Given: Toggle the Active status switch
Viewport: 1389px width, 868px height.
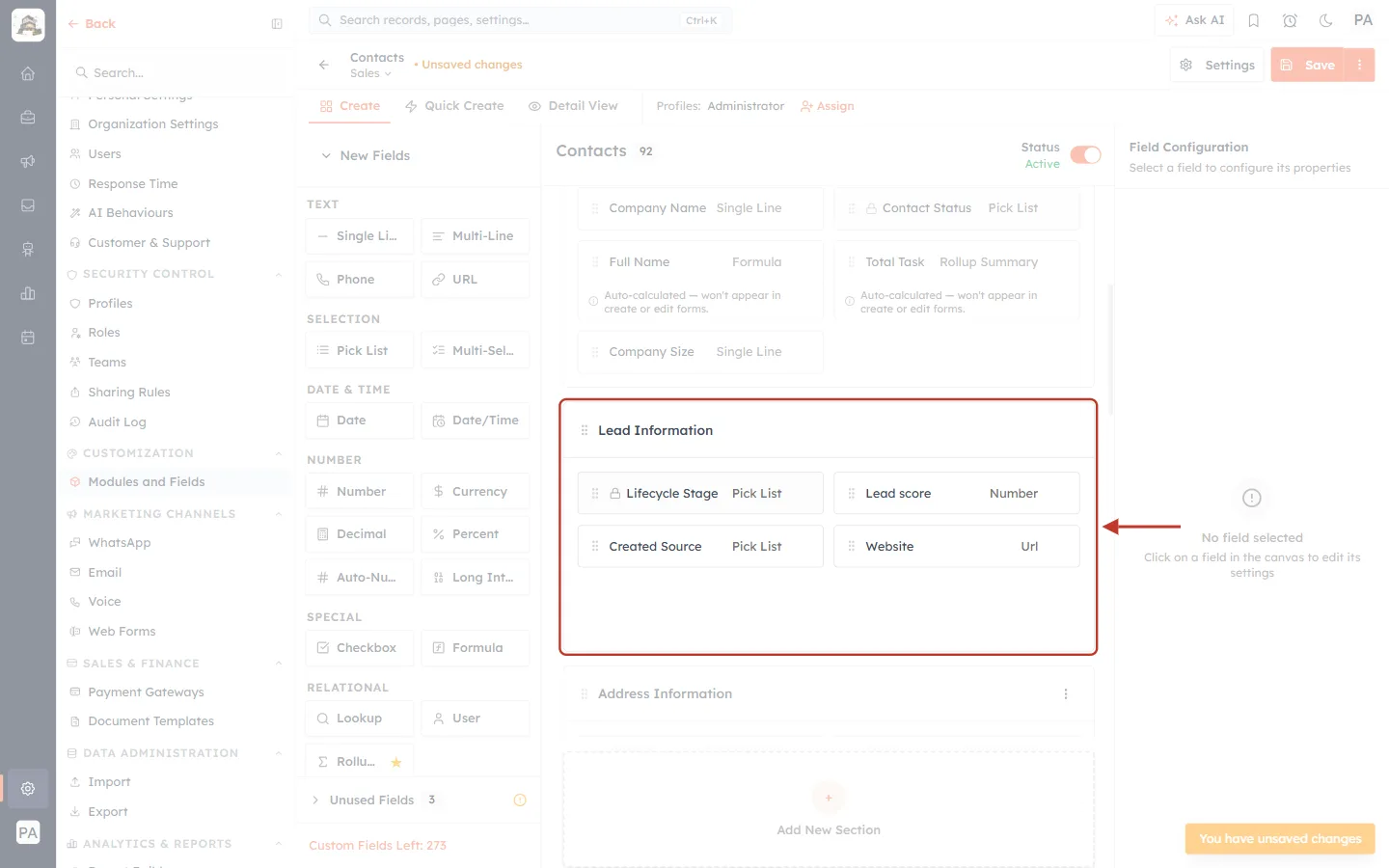Looking at the screenshot, I should pyautogui.click(x=1085, y=155).
